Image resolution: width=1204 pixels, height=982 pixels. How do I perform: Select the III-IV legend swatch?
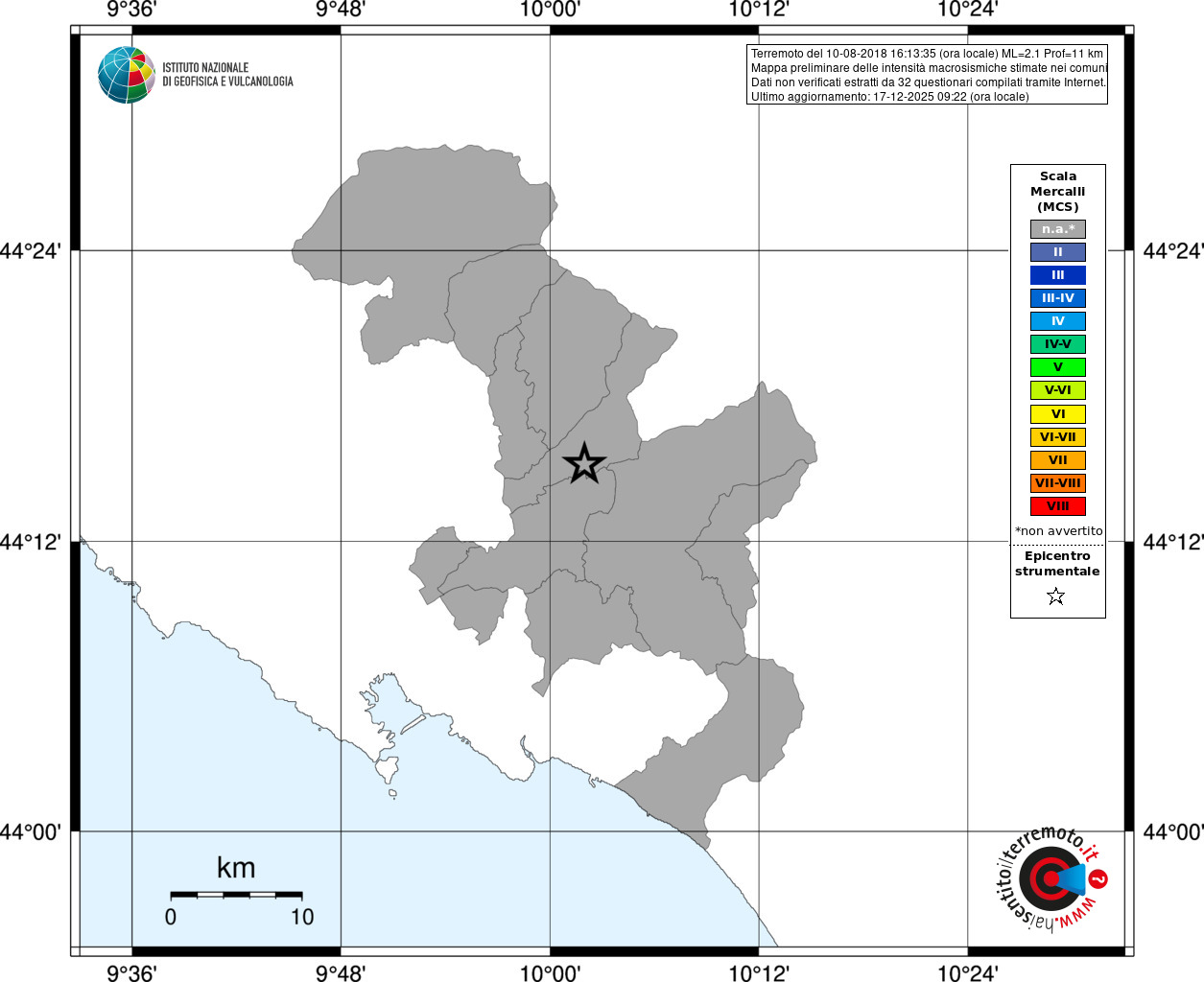[1058, 298]
